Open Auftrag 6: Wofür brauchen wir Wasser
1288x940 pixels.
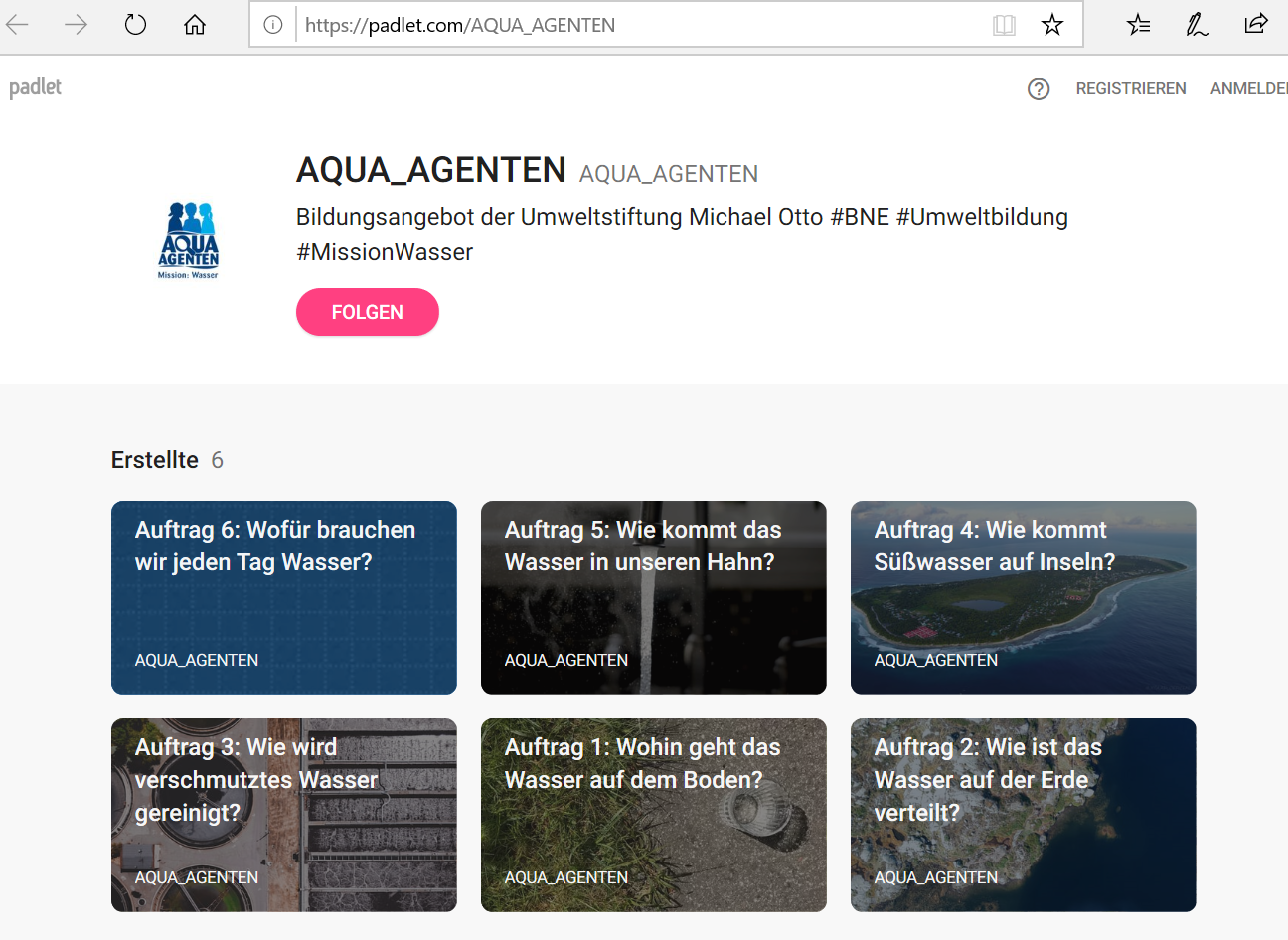tap(283, 597)
